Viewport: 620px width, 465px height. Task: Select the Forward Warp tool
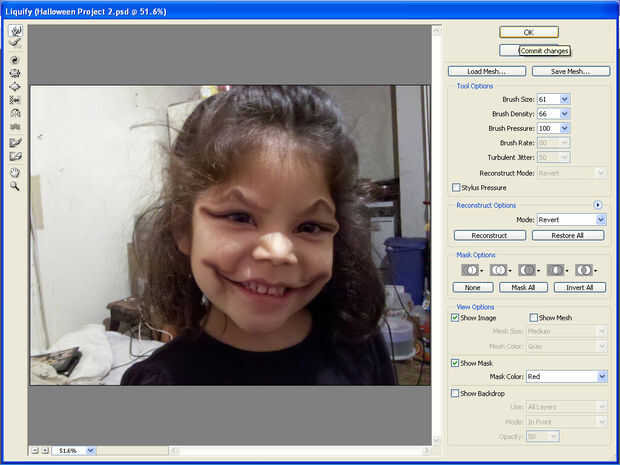(15, 30)
